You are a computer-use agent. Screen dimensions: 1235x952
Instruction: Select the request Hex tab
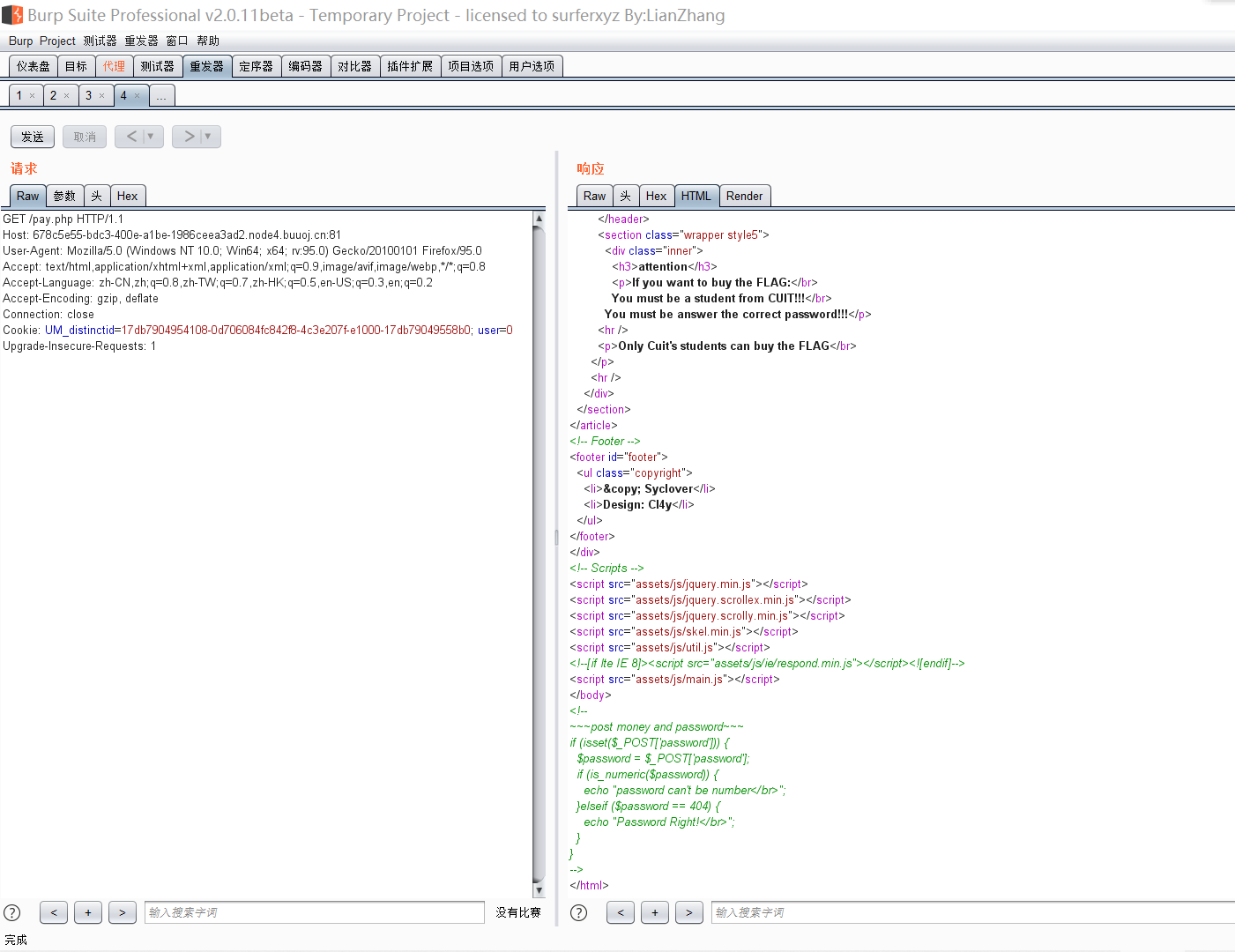(128, 196)
